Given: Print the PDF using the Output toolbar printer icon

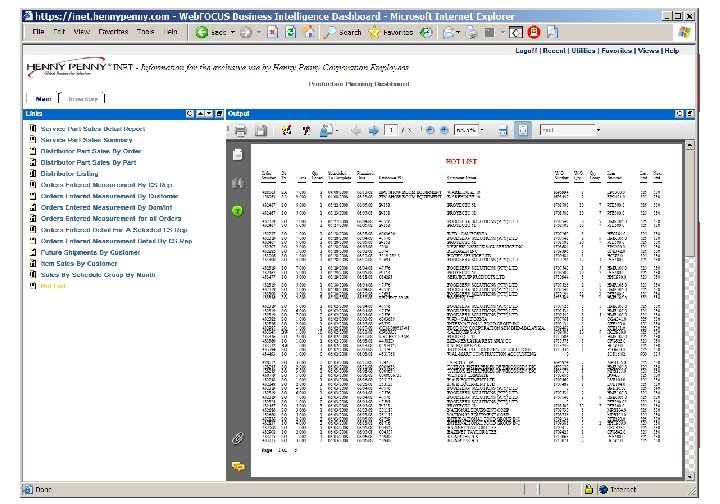Looking at the screenshot, I should point(240,130).
